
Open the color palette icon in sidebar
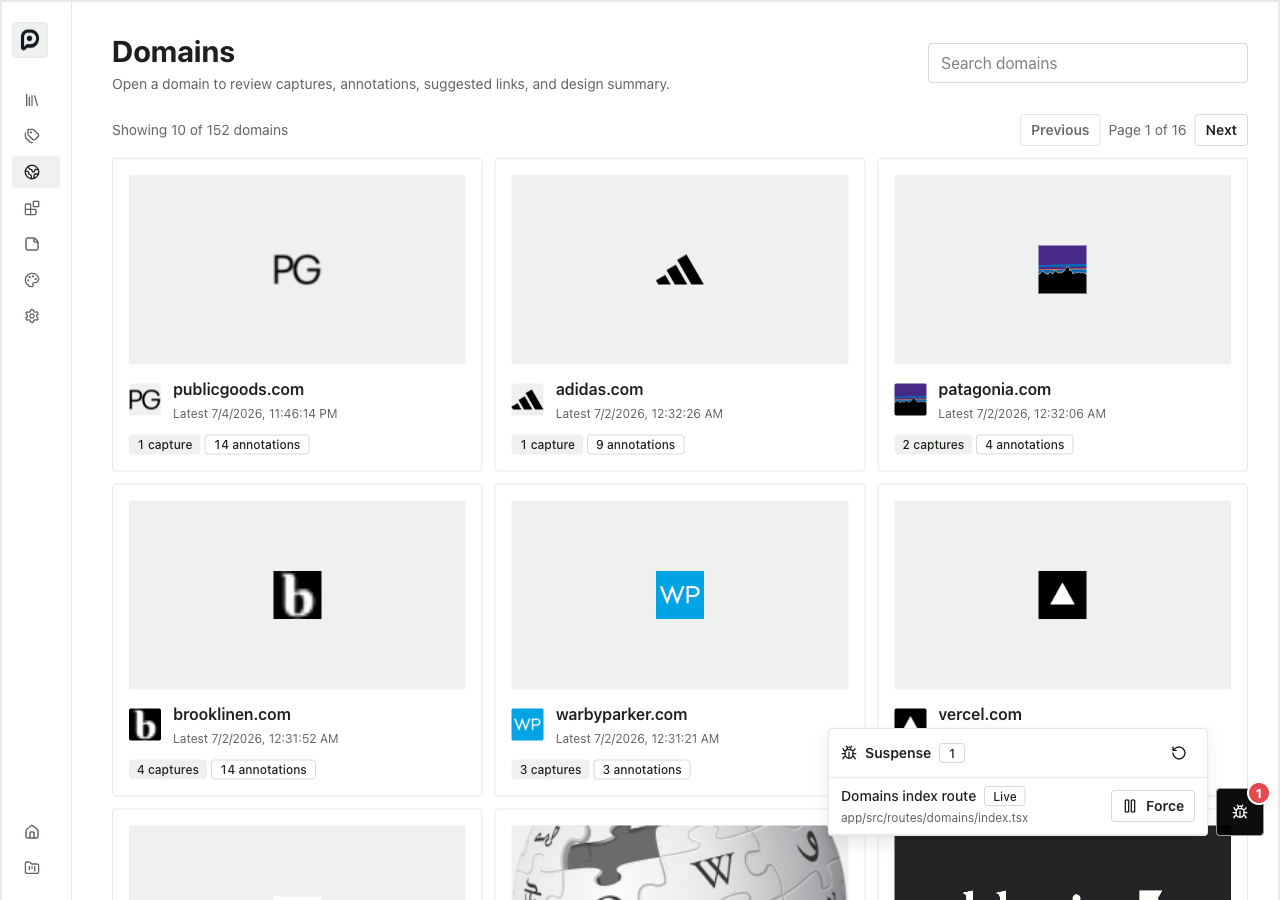coord(32,280)
